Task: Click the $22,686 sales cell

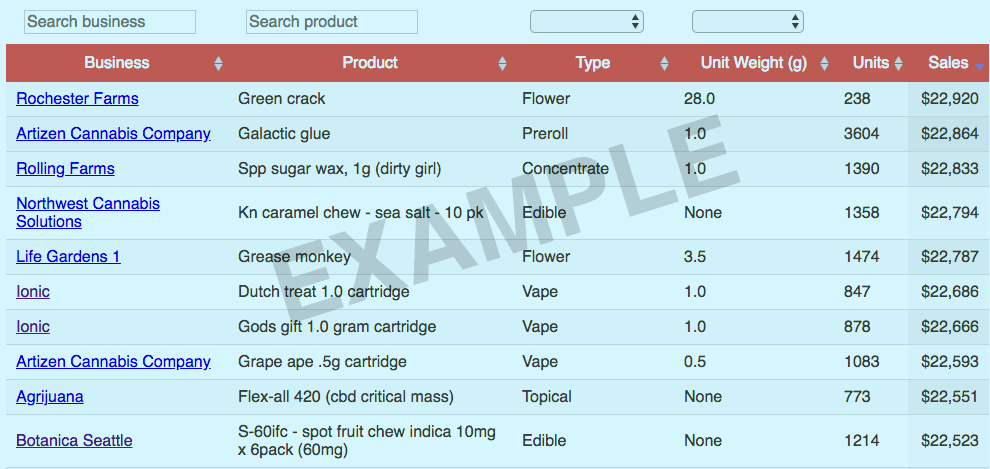Action: pos(950,292)
